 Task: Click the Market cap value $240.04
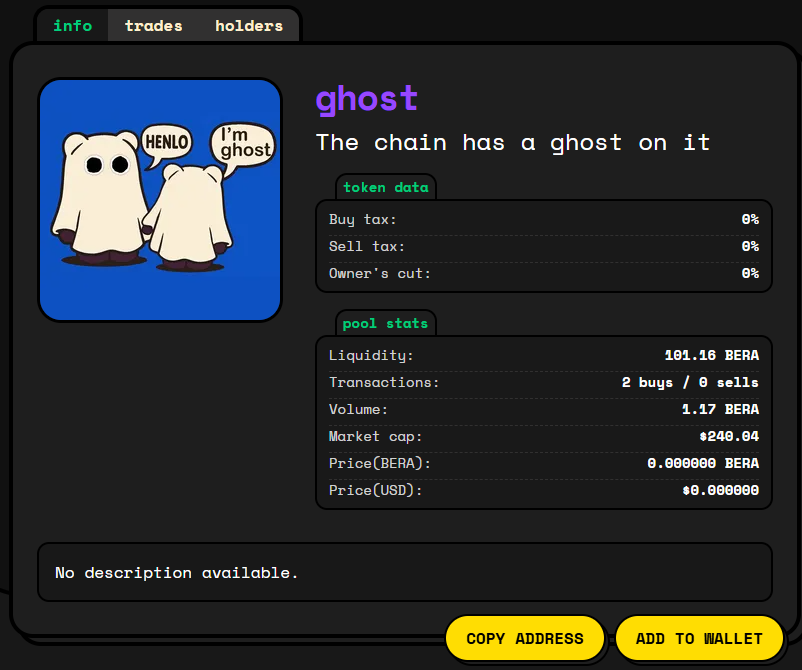[729, 436]
